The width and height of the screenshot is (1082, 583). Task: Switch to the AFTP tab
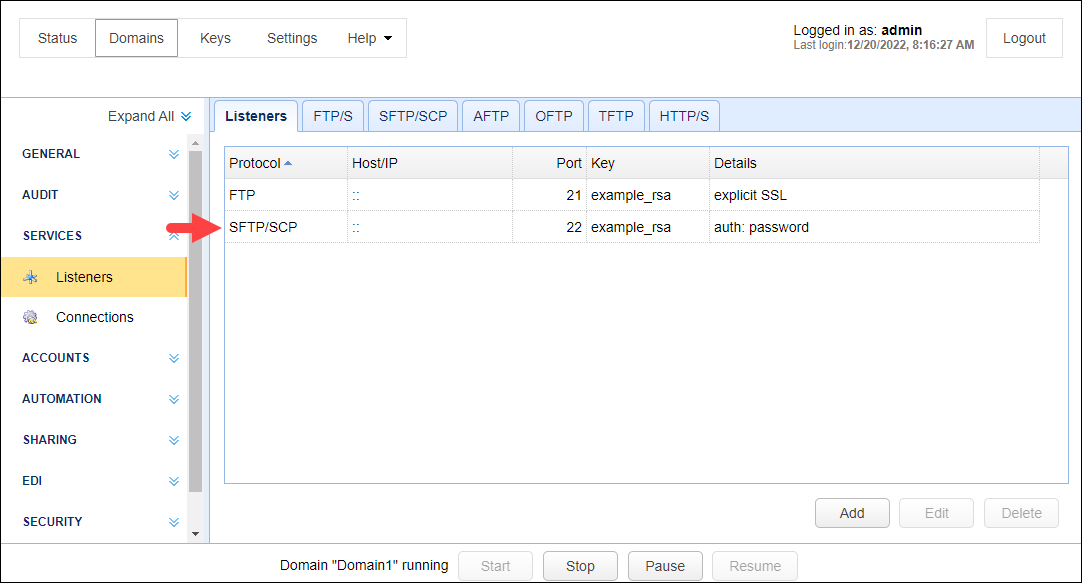pyautogui.click(x=491, y=116)
